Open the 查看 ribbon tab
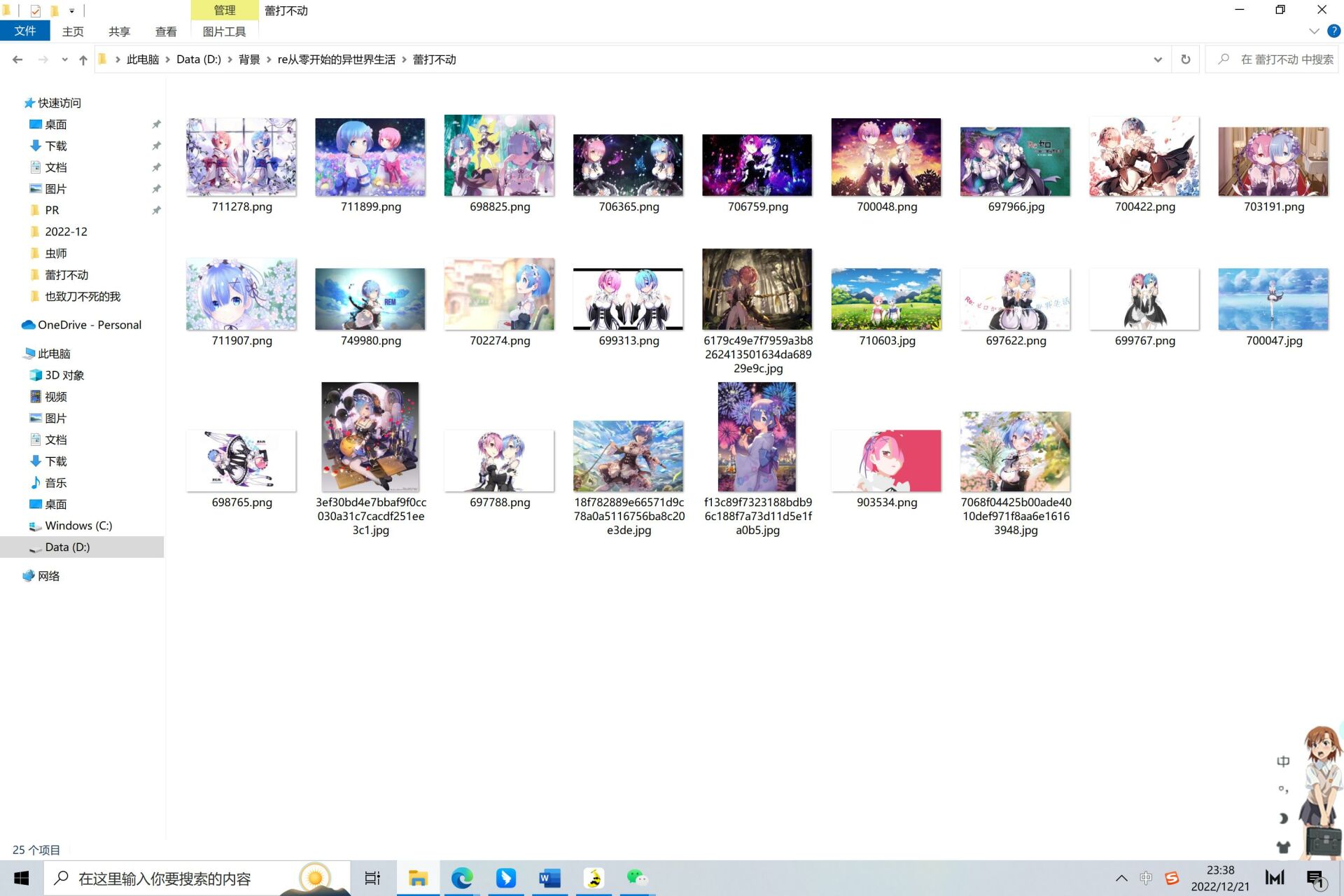 click(x=166, y=31)
